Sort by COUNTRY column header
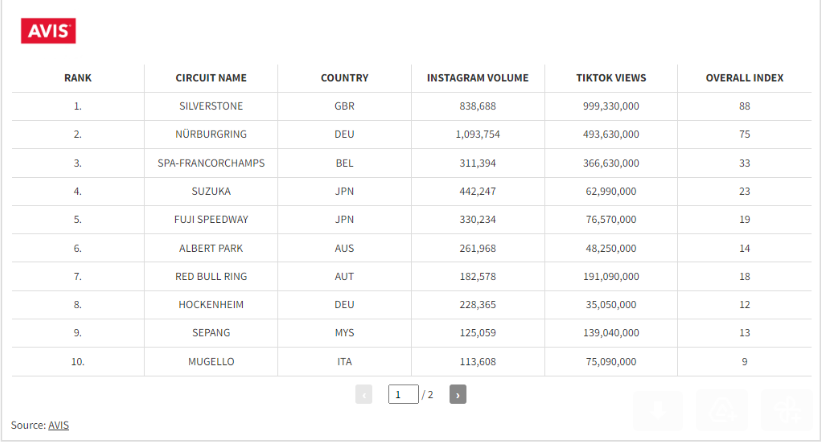The width and height of the screenshot is (821, 443). click(345, 78)
